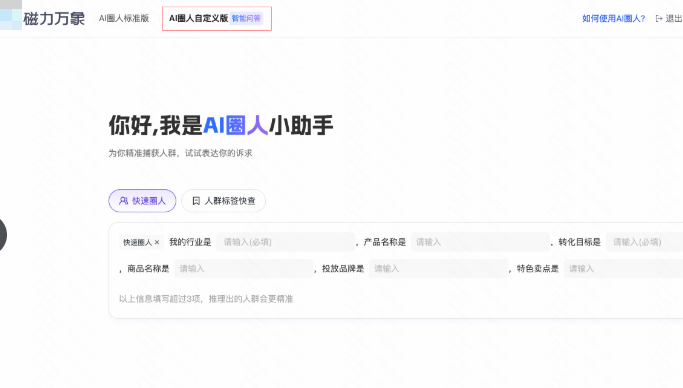The image size is (683, 388).
Task: Click the people icon in 快速圈人 button
Action: click(x=124, y=201)
